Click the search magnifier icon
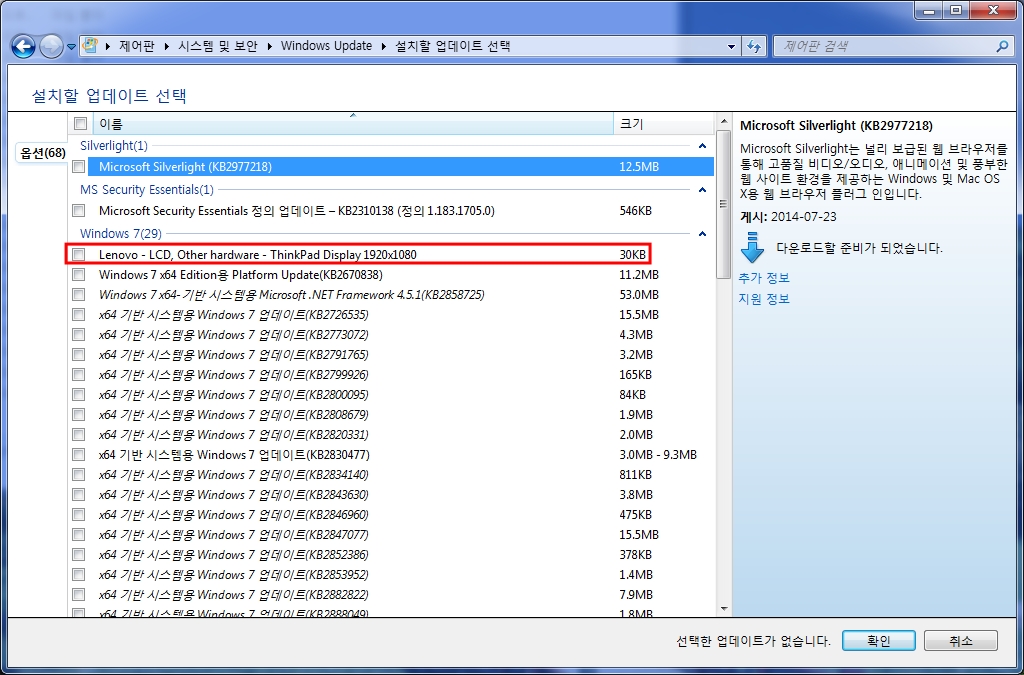 (x=1002, y=46)
